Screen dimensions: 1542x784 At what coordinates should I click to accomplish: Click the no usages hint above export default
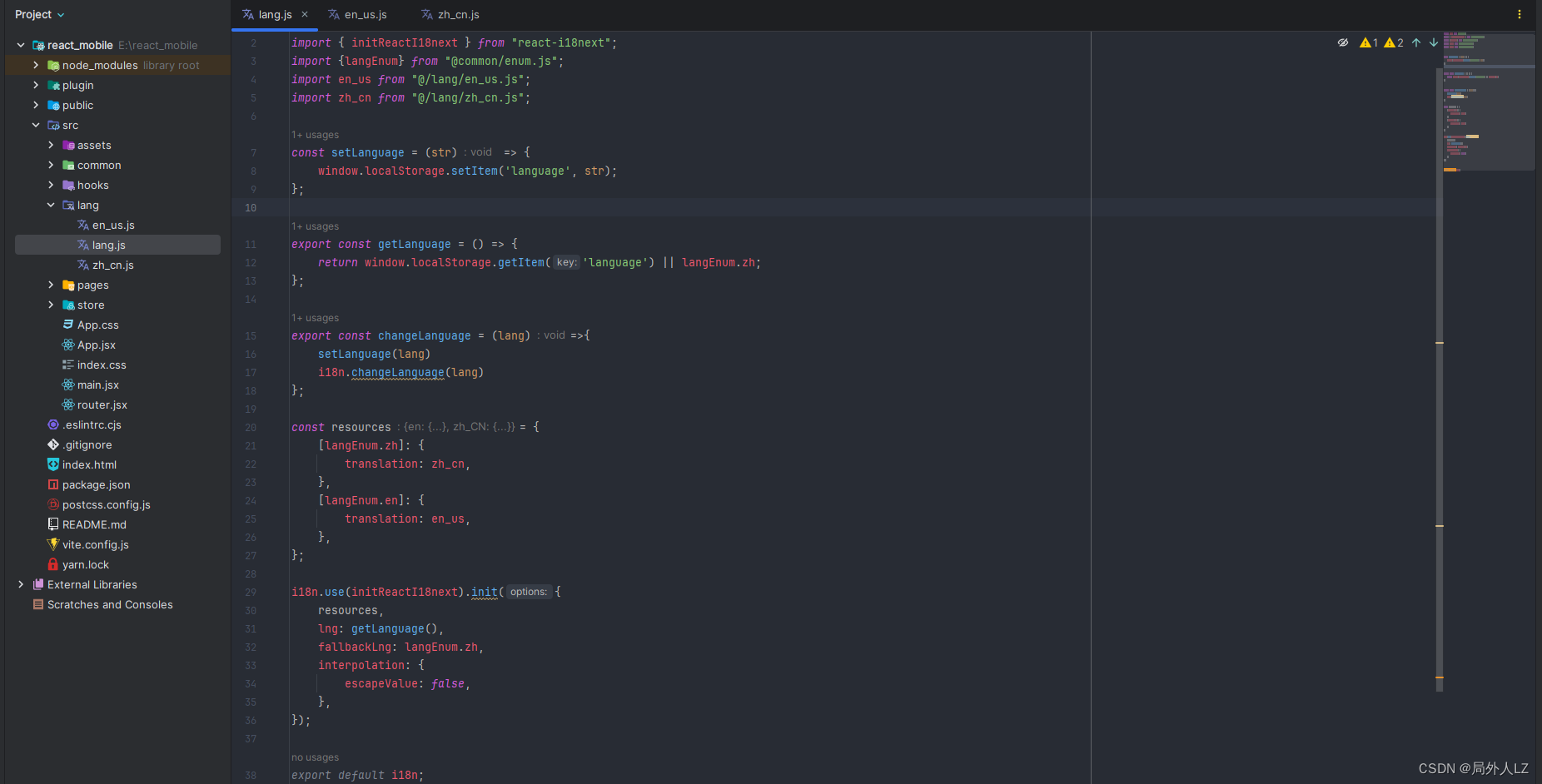(x=315, y=757)
